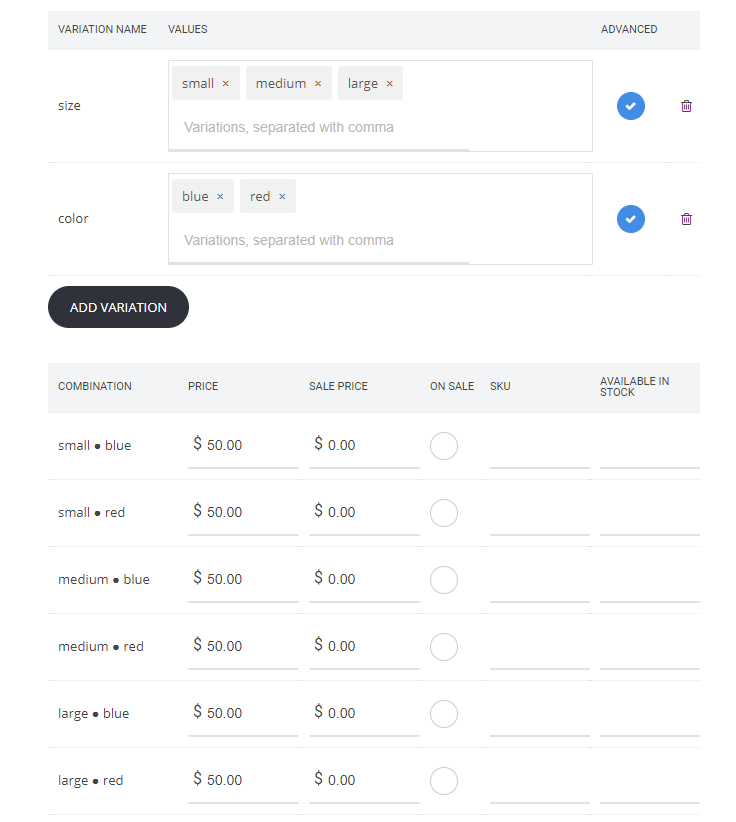Enable On Sale for small blue combination

(444, 446)
